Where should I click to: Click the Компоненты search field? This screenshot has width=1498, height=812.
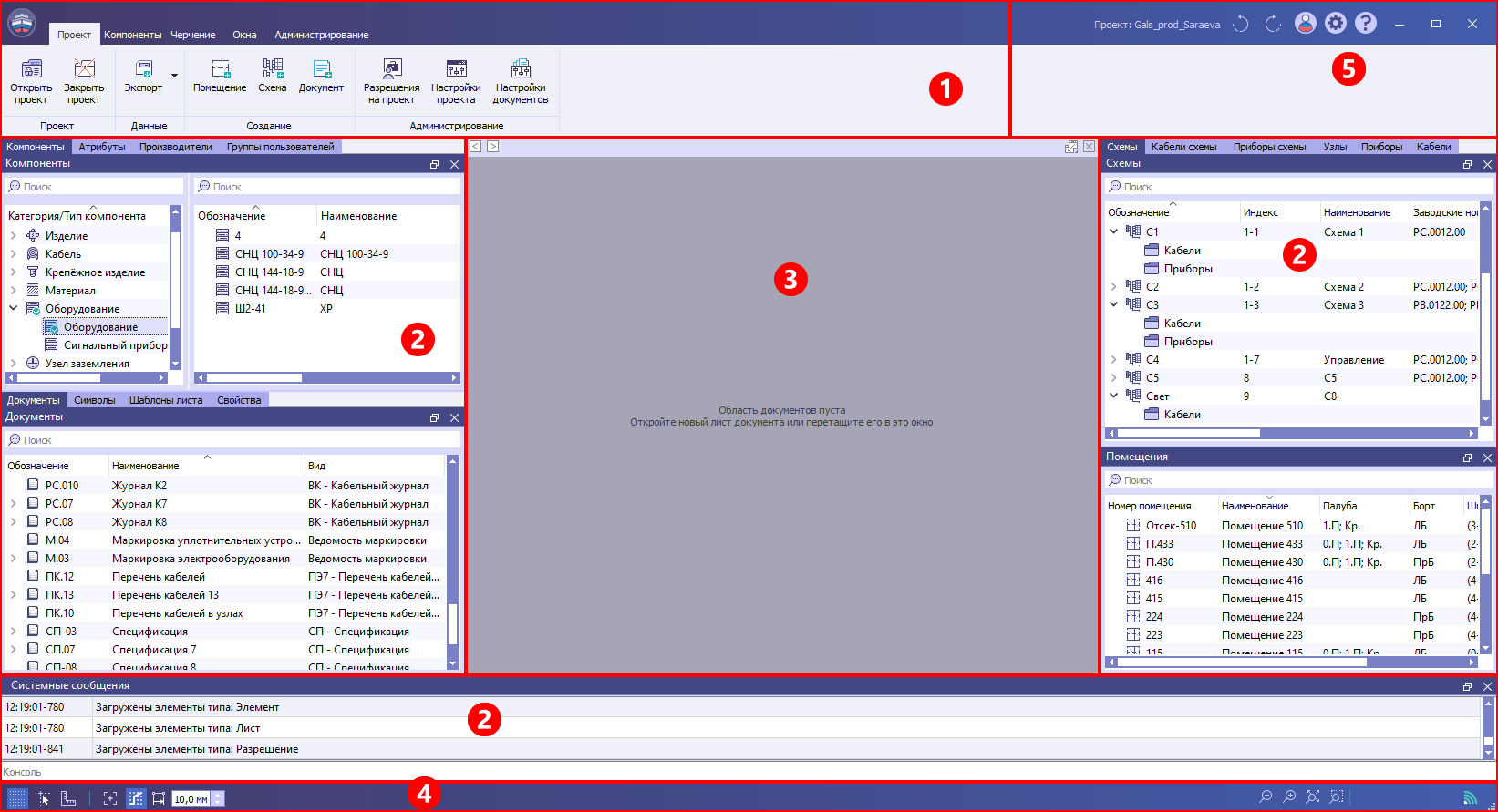(x=93, y=186)
